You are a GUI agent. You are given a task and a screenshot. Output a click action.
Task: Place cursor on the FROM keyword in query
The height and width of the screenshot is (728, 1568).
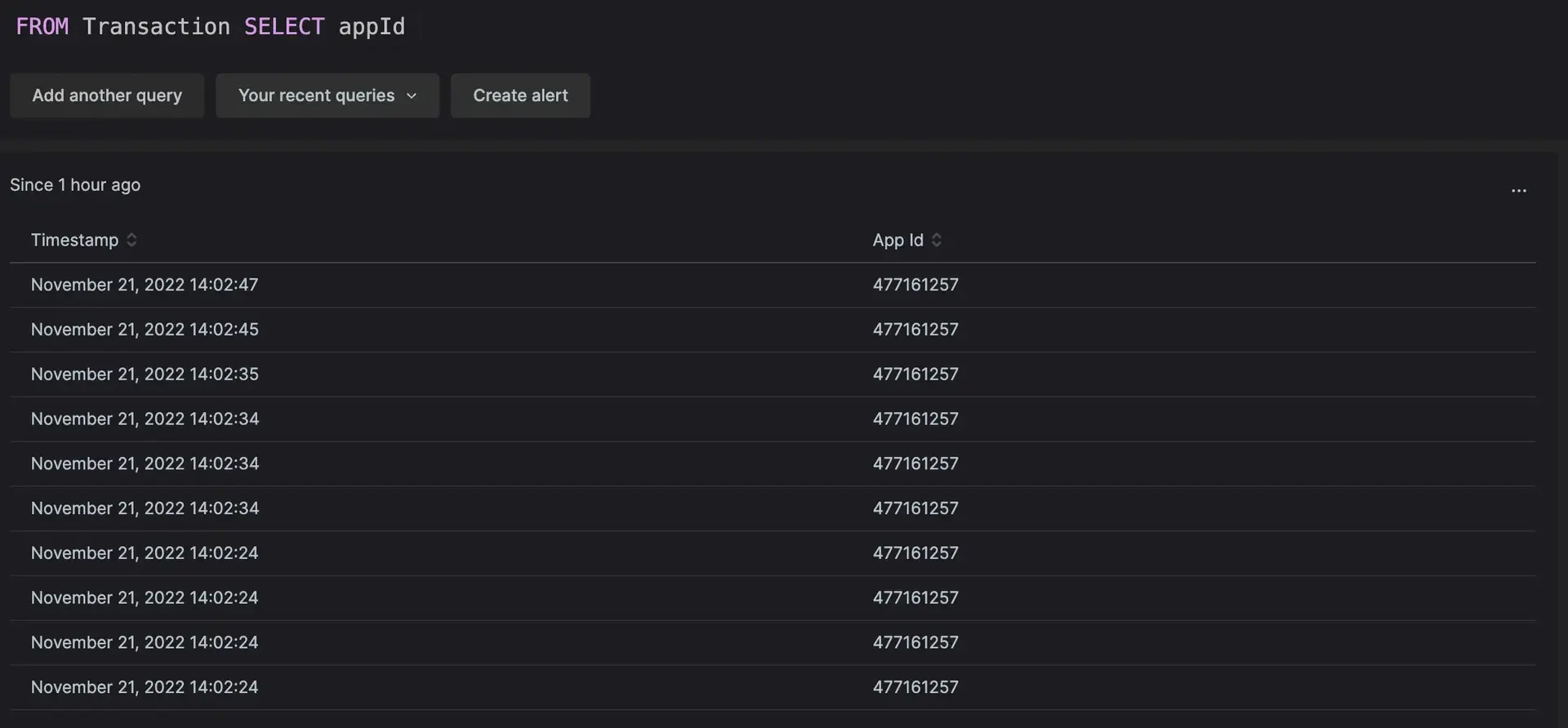point(42,27)
